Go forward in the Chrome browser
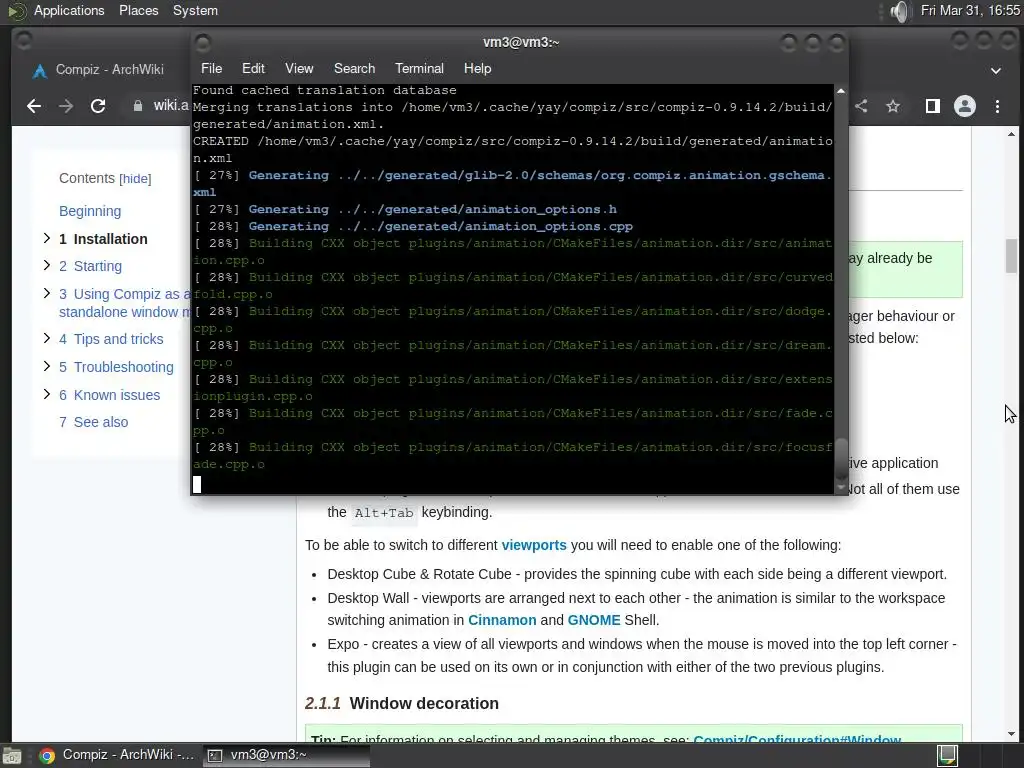The height and width of the screenshot is (768, 1024). coord(66,106)
